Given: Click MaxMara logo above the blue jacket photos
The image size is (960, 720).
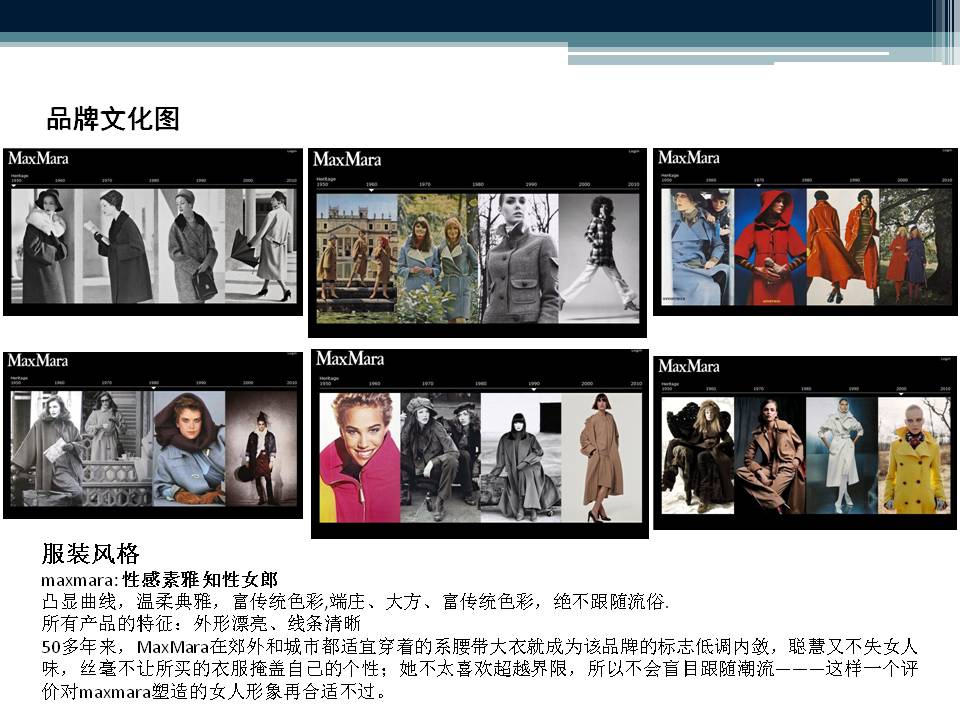Looking at the screenshot, I should [x=38, y=361].
